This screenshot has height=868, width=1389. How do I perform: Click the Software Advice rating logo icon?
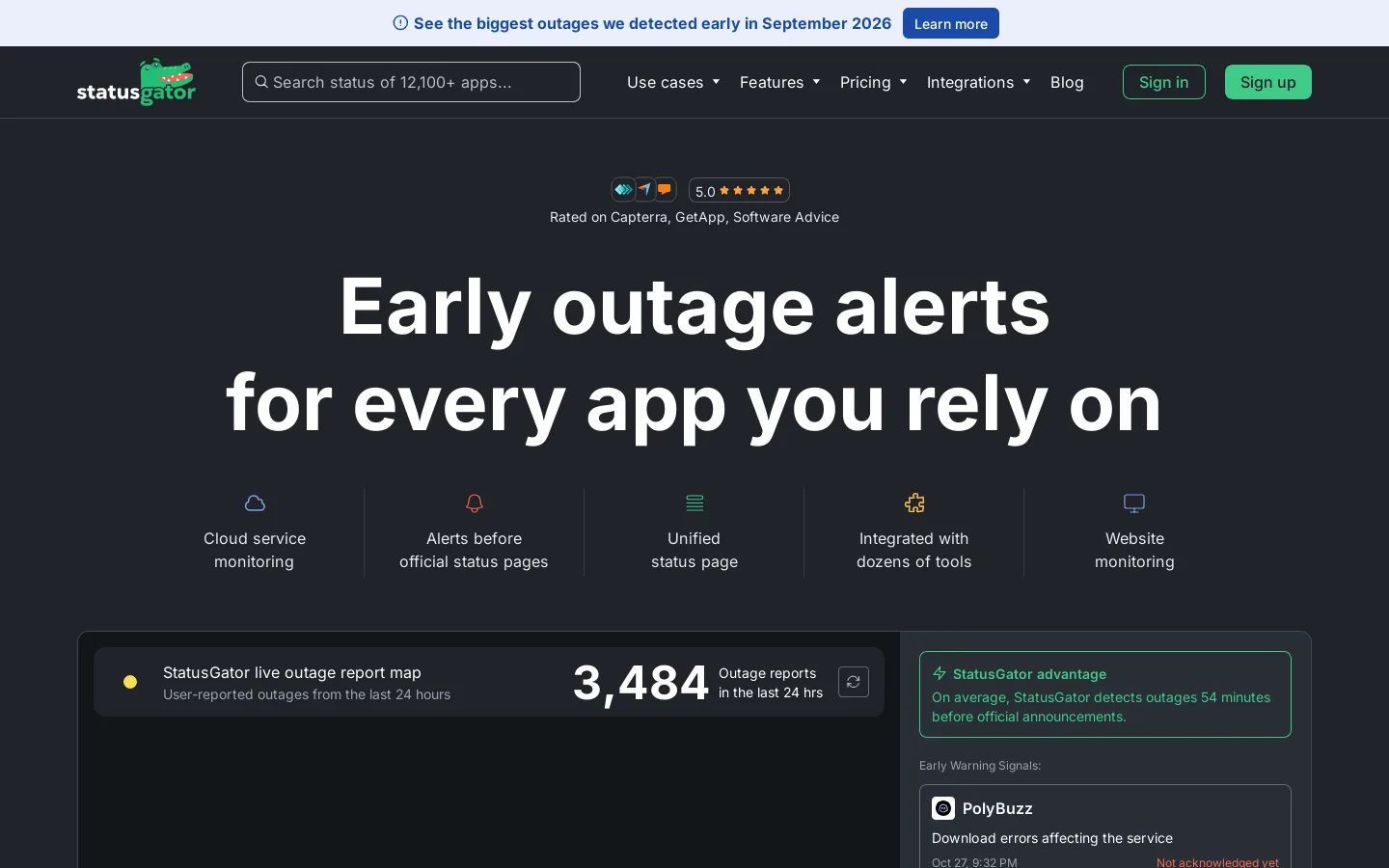click(x=665, y=189)
